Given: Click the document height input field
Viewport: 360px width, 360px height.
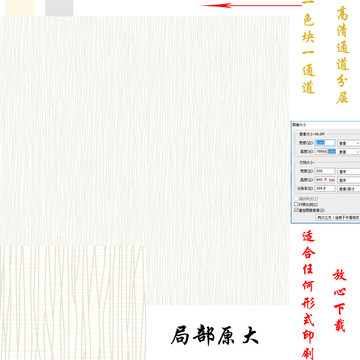Looking at the screenshot, I should [325, 180].
